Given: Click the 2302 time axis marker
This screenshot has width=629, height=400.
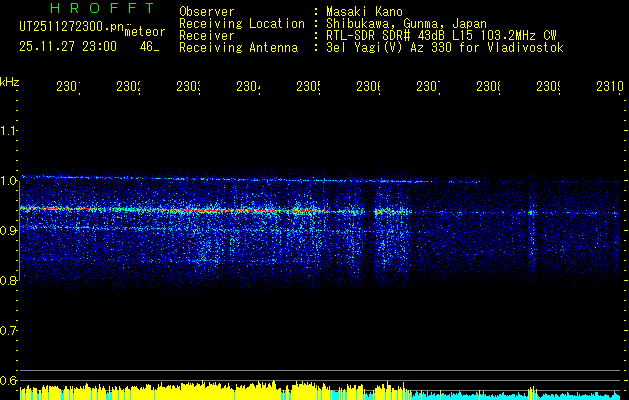Looking at the screenshot, I should [128, 87].
